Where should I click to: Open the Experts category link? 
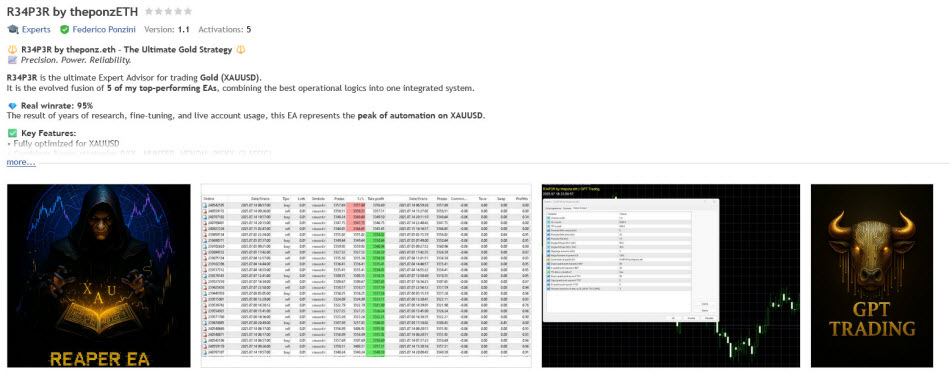point(36,29)
